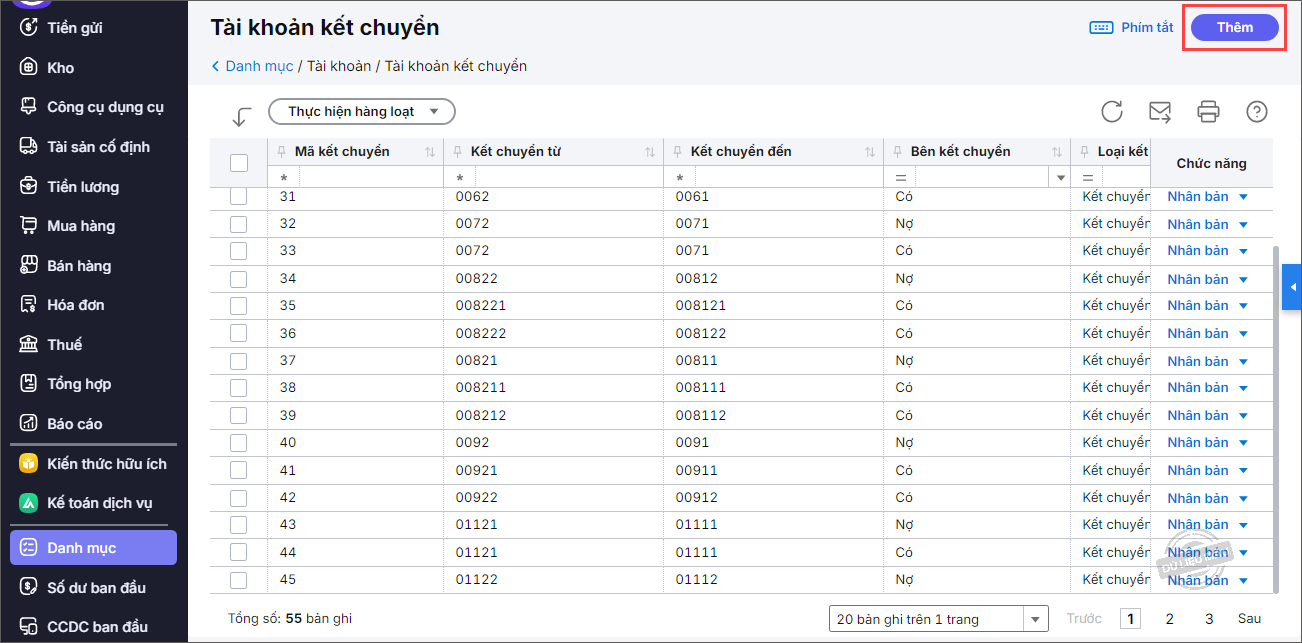The height and width of the screenshot is (643, 1302).
Task: Open the Kiến thức hữu ích icon
Action: pyautogui.click(x=29, y=463)
